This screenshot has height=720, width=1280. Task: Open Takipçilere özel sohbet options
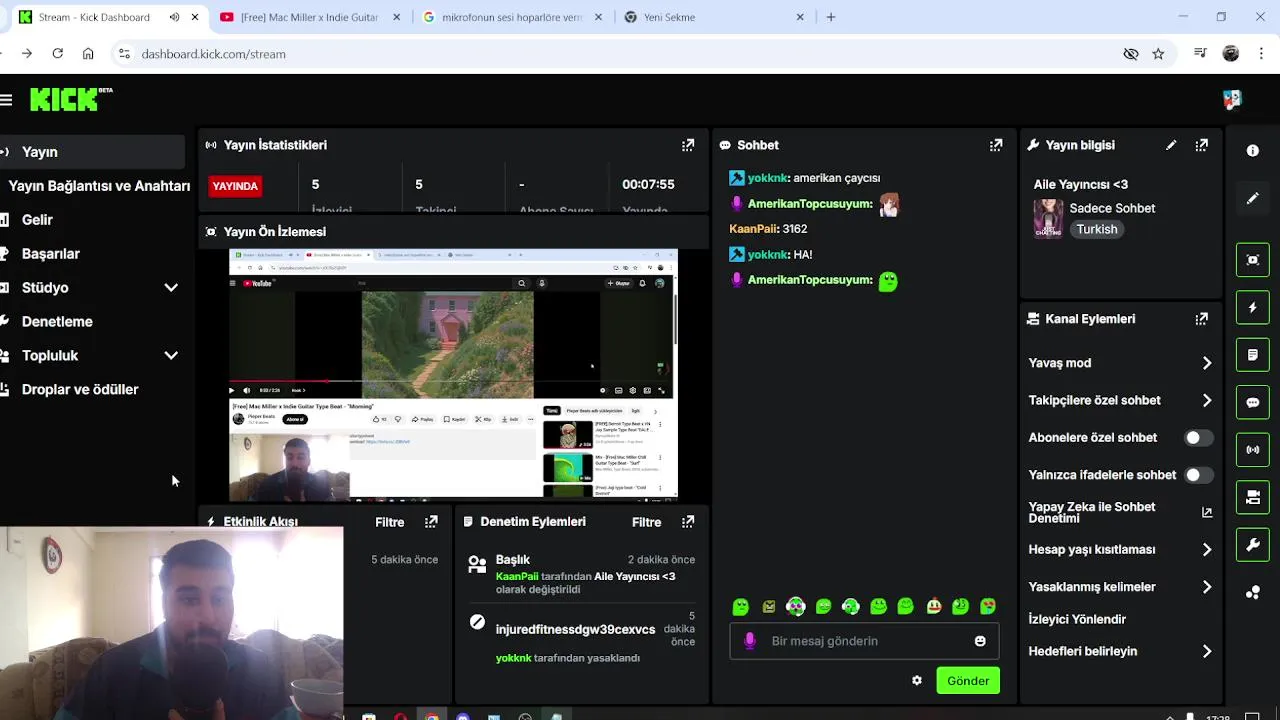[x=1120, y=400]
